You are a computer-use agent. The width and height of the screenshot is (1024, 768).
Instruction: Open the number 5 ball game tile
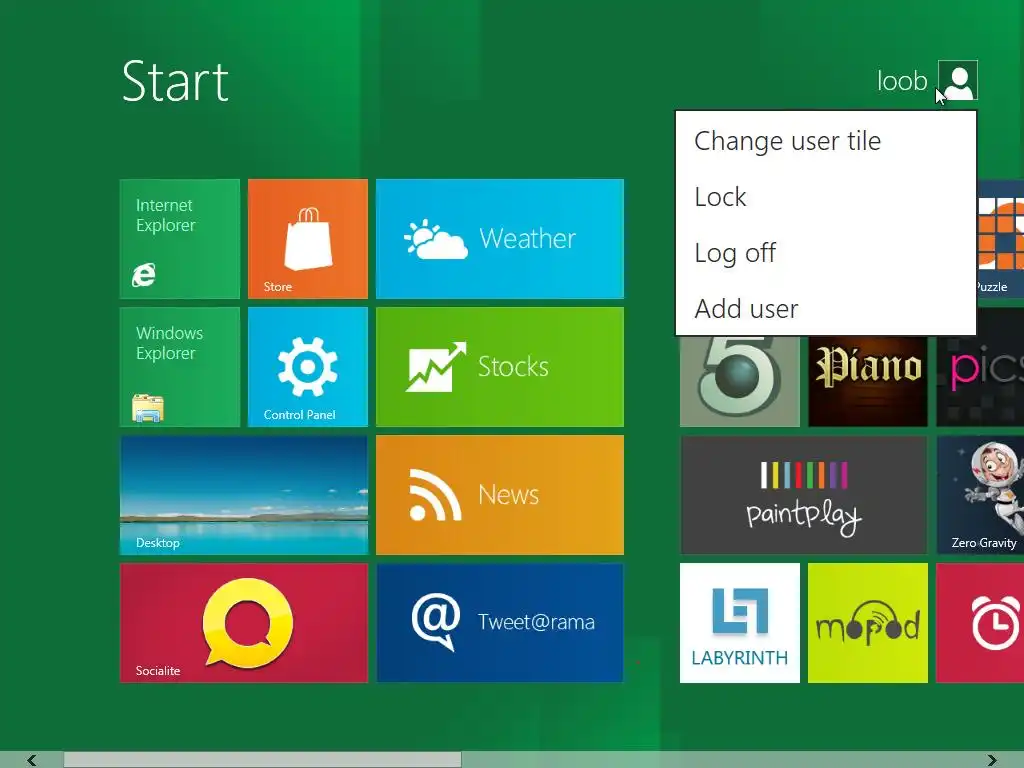pyautogui.click(x=740, y=381)
